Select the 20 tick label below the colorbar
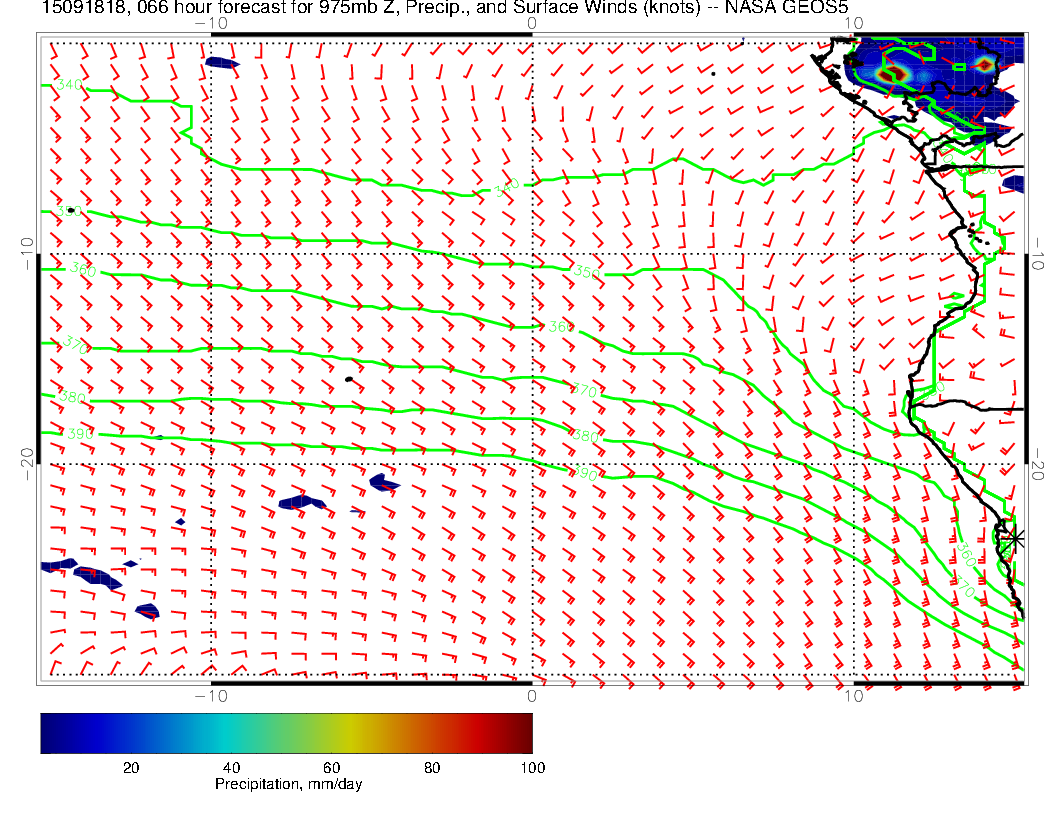The image size is (1056, 816). coord(130,767)
